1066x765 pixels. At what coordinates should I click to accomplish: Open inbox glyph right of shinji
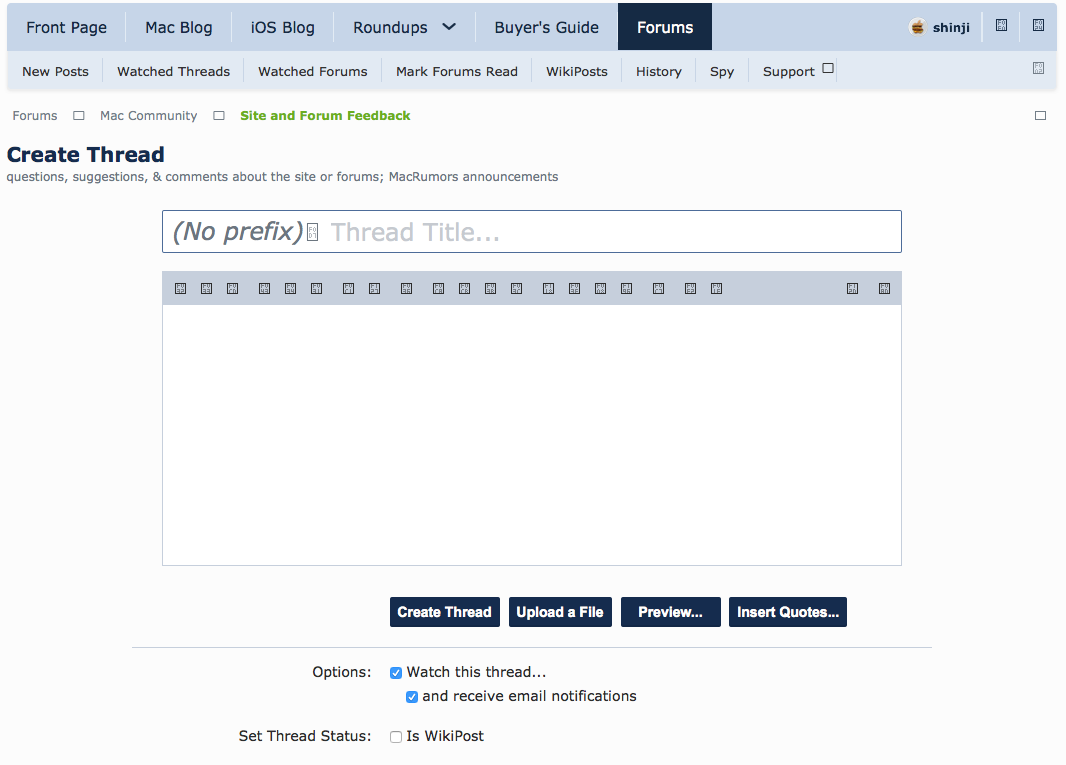pyautogui.click(x=1001, y=25)
